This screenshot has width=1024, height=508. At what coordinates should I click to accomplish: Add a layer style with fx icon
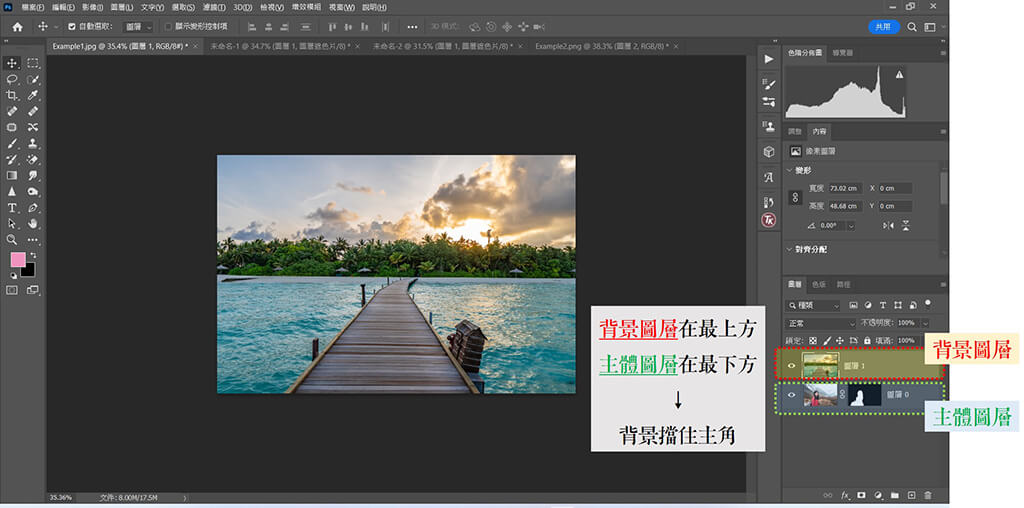click(x=844, y=496)
